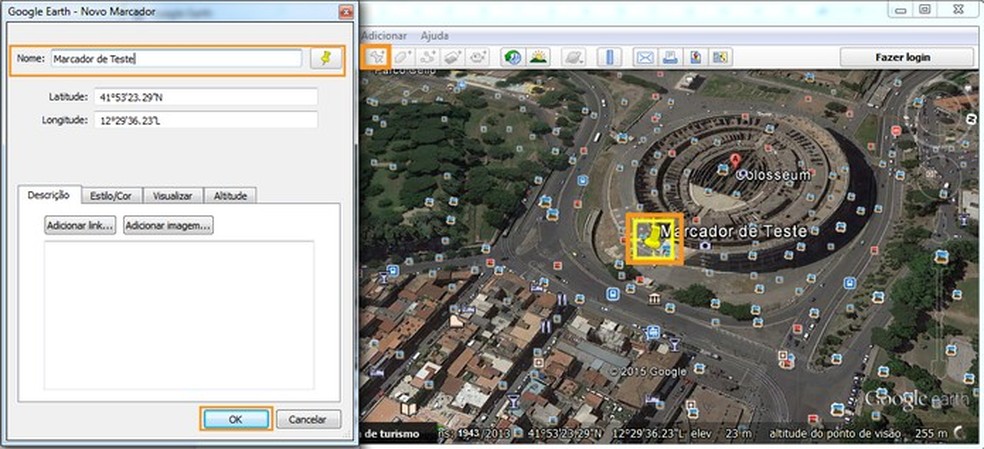This screenshot has width=984, height=449.
Task: Click the Longitude input field
Action: (x=206, y=120)
